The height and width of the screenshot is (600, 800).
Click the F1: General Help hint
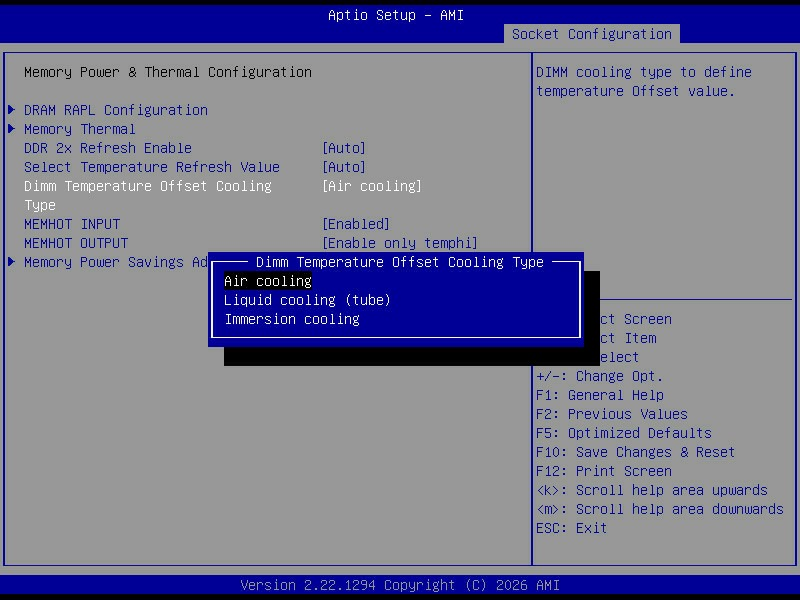(599, 395)
